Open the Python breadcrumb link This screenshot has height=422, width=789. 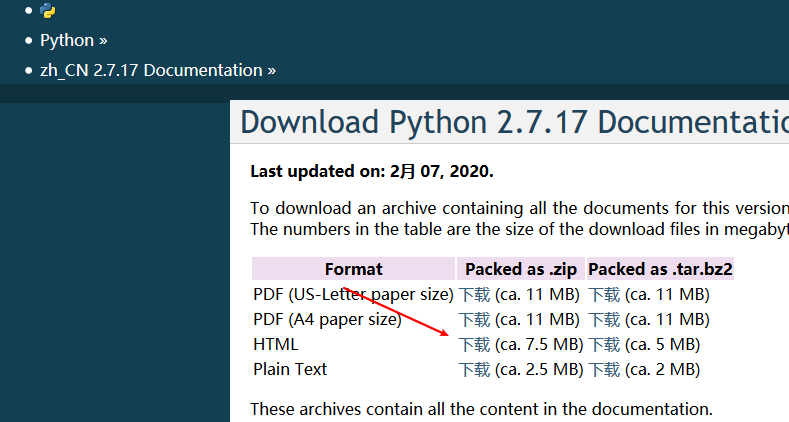click(x=67, y=40)
